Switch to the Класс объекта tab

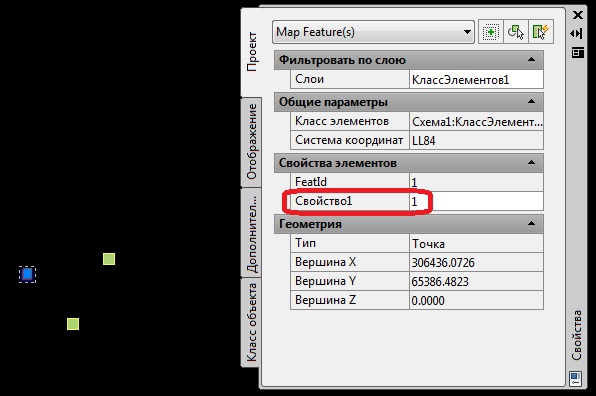(252, 322)
